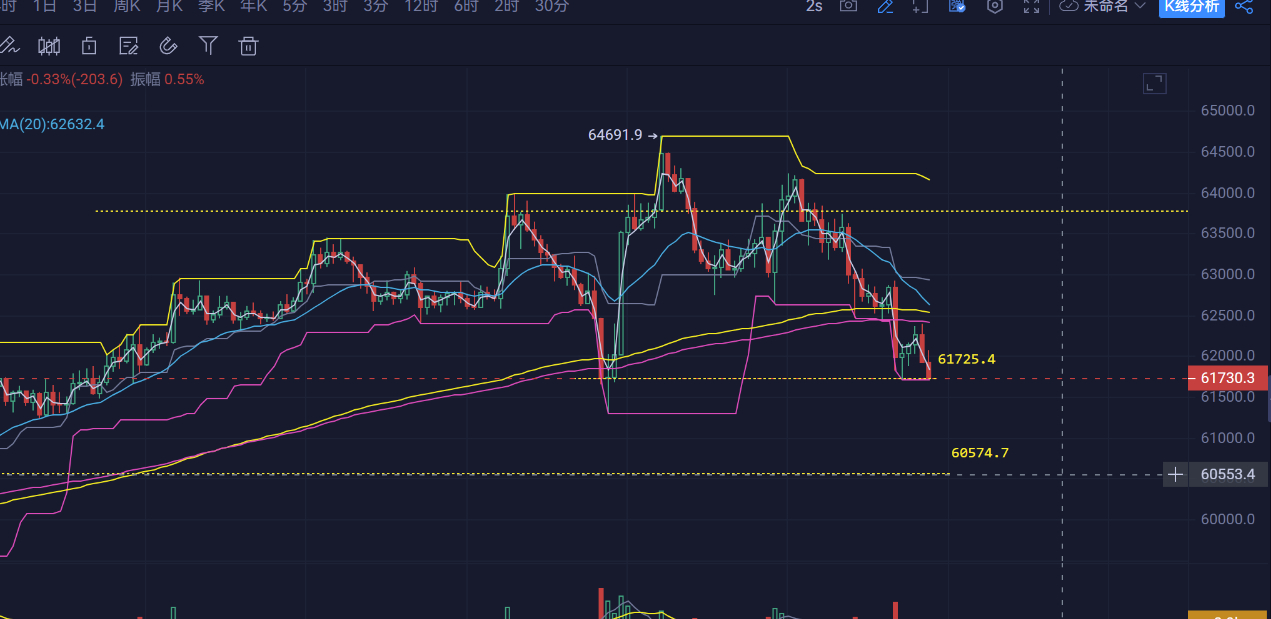Open the K线分析 button
This screenshot has width=1271, height=619.
(x=1191, y=6)
